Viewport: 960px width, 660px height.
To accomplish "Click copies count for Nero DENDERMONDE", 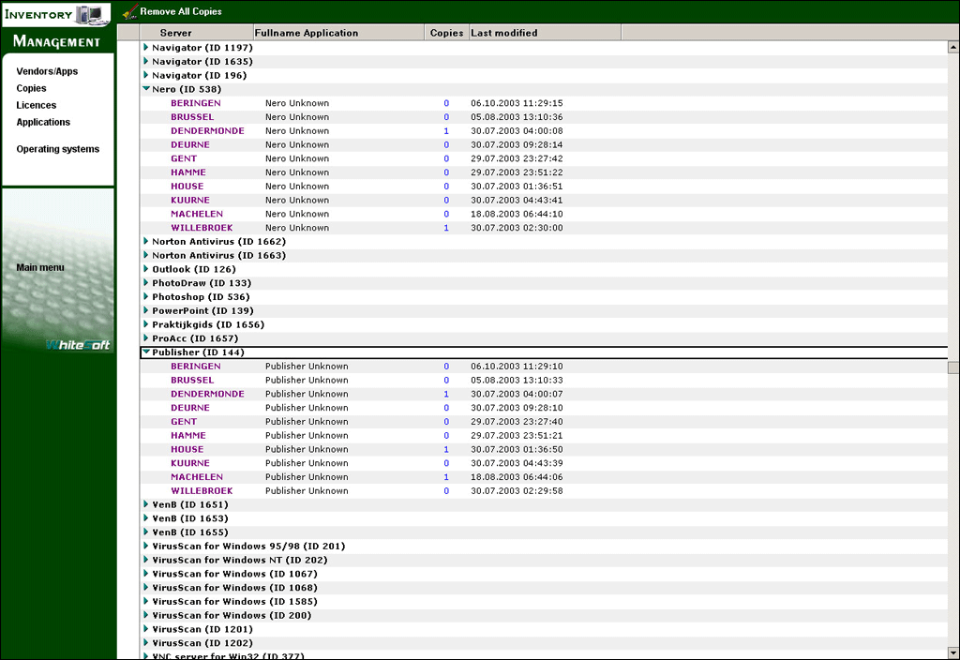I will [446, 131].
